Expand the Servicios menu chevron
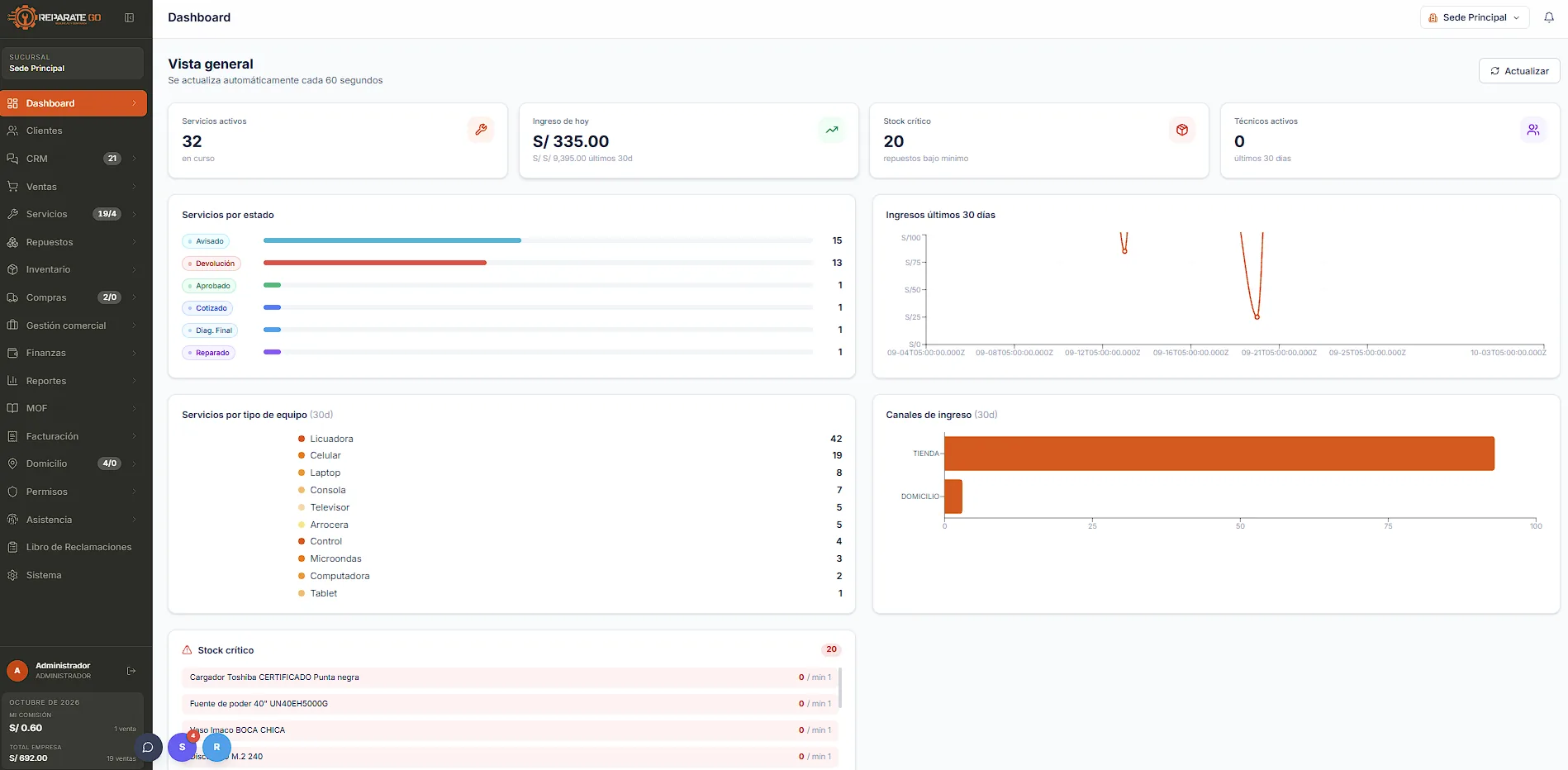1568x770 pixels. pyautogui.click(x=134, y=214)
